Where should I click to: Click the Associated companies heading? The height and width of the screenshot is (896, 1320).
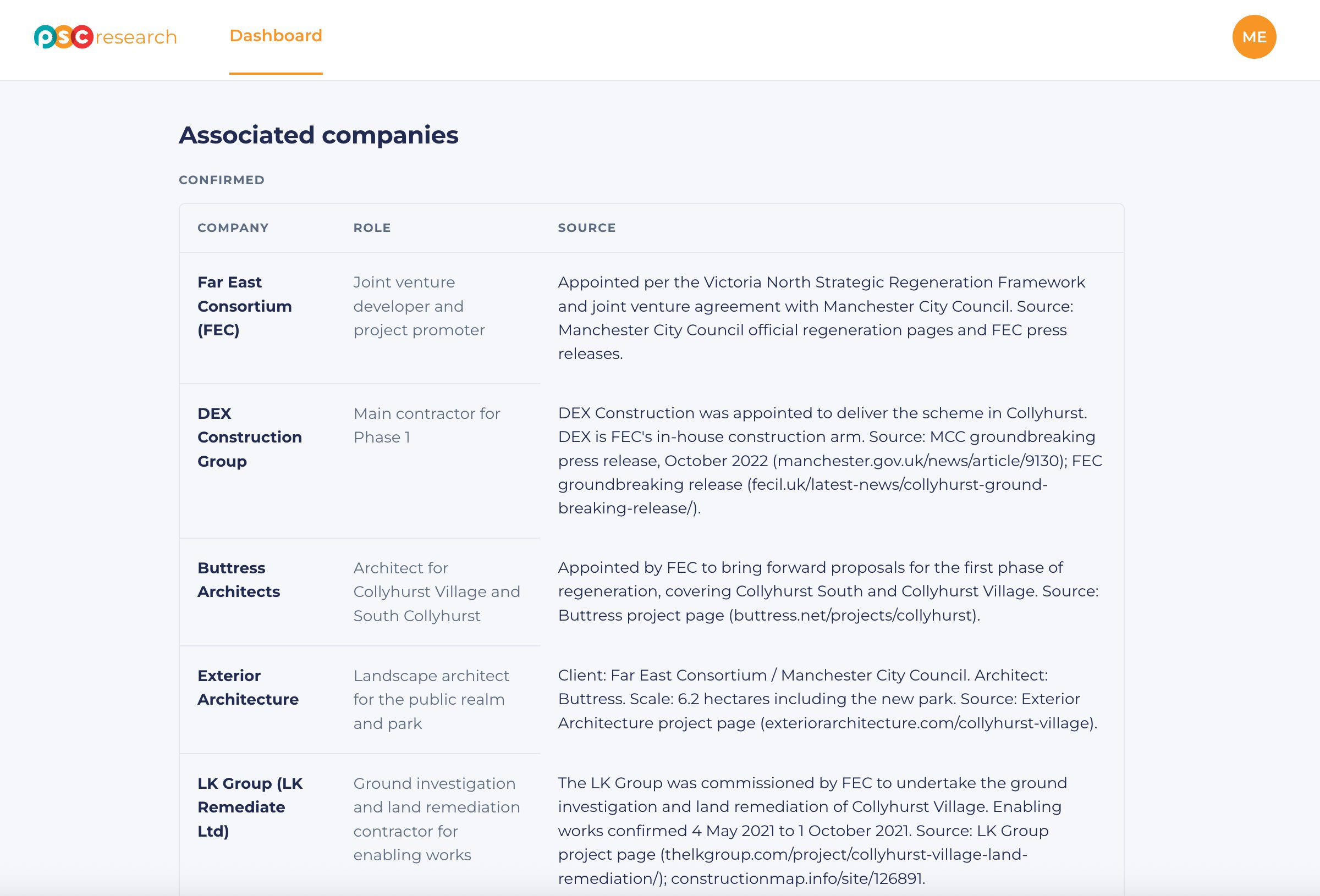tap(318, 135)
